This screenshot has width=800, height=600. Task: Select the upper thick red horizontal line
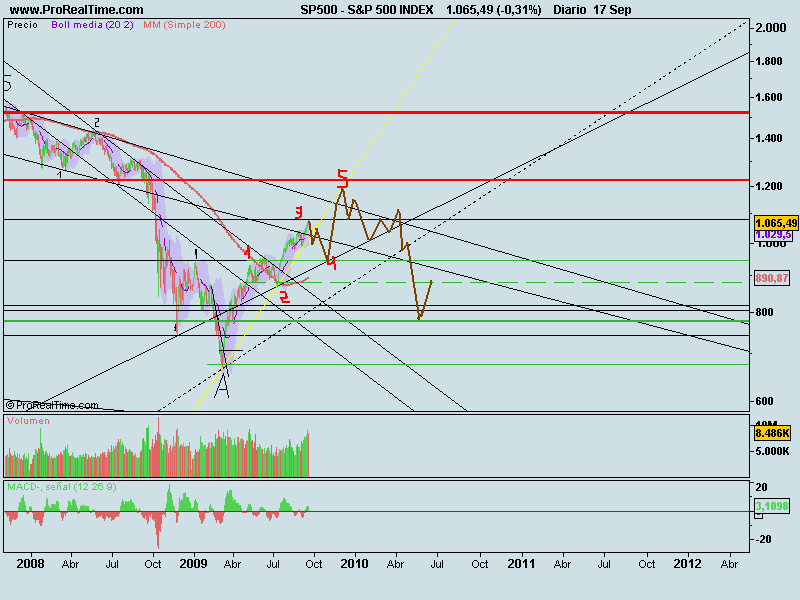click(x=377, y=112)
